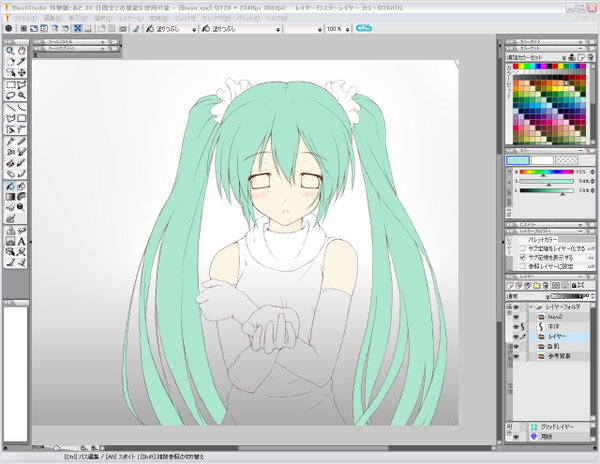This screenshot has height=464, width=600.
Task: Select the Airbrush tool
Action: (10, 153)
